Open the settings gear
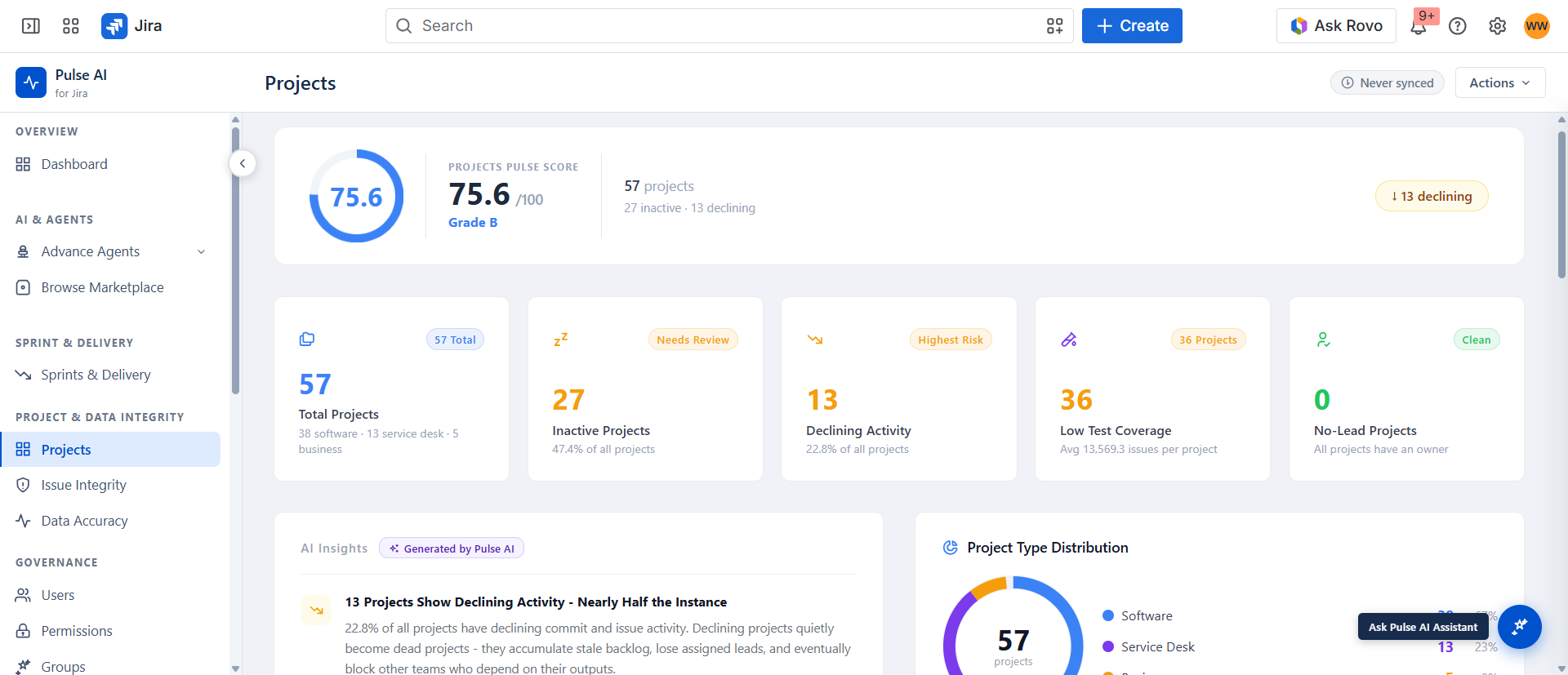The height and width of the screenshot is (675, 1568). (1497, 26)
